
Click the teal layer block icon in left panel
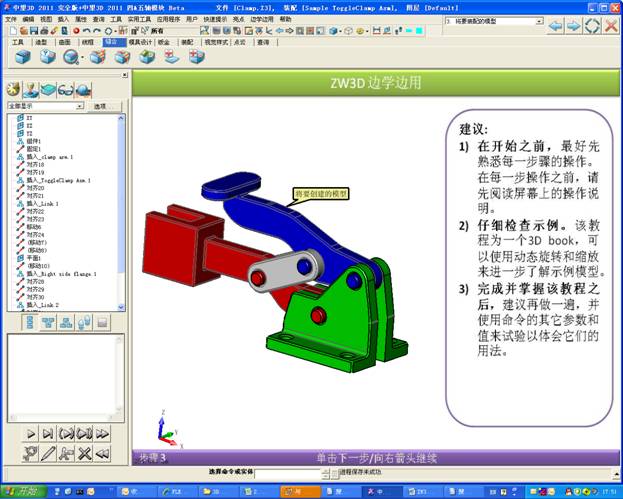click(48, 90)
